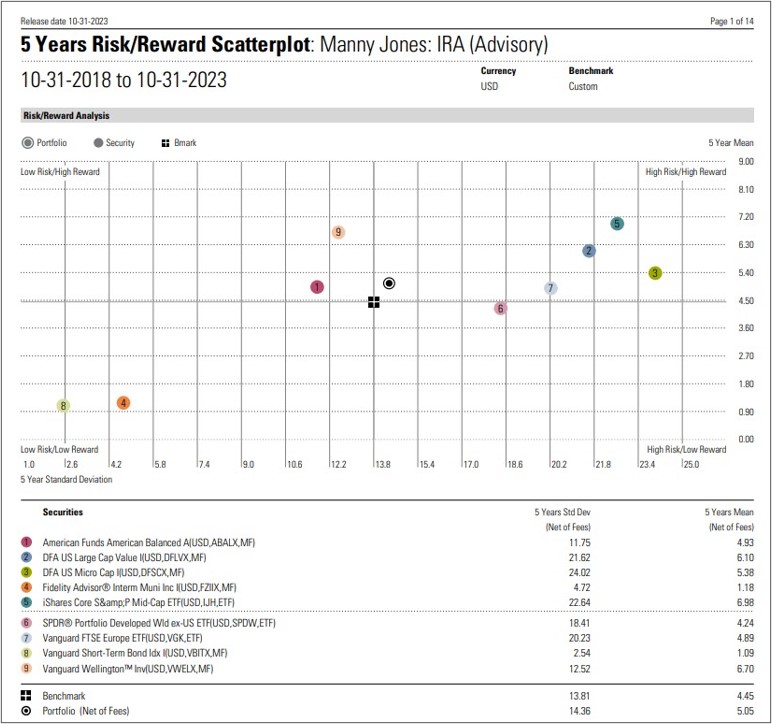Click the 'Low Risk/Low Reward' quadrant label
Screen dimensions: 772x724
(x=59, y=449)
